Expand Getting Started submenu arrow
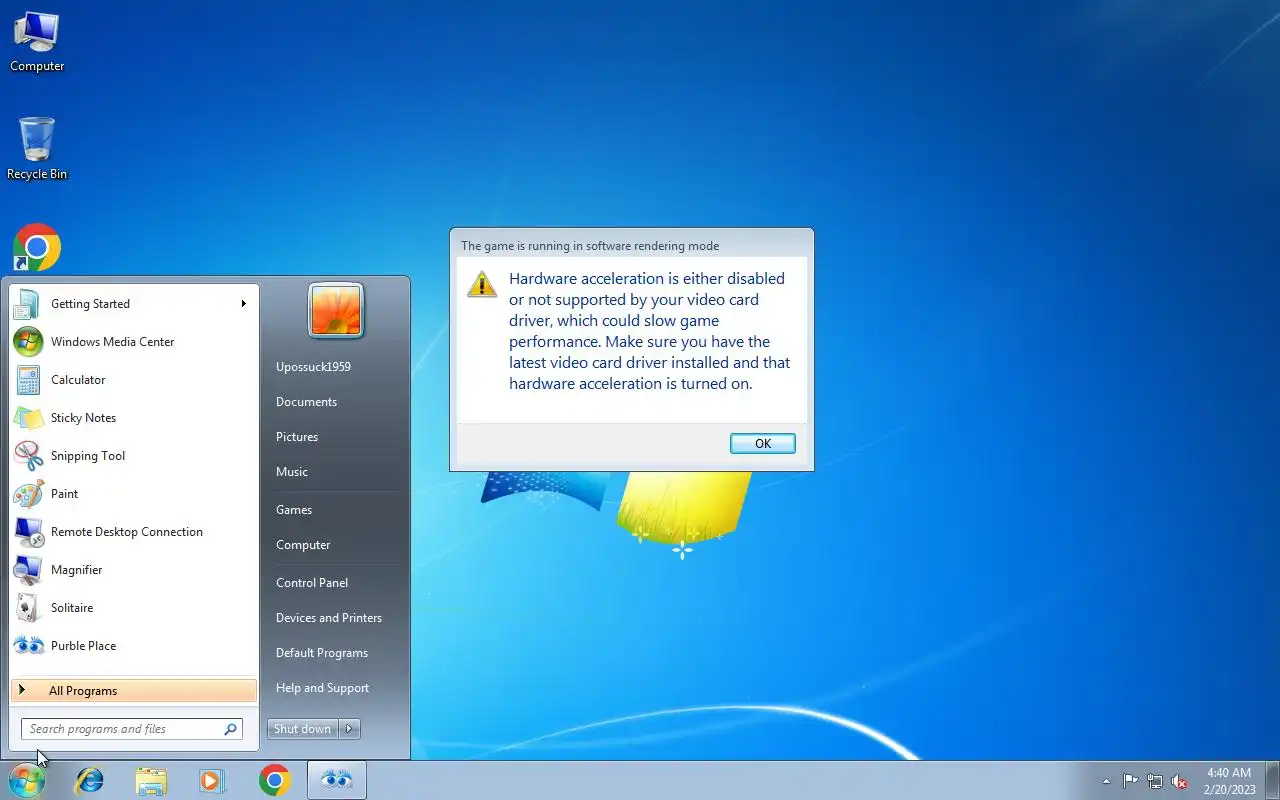 [243, 304]
